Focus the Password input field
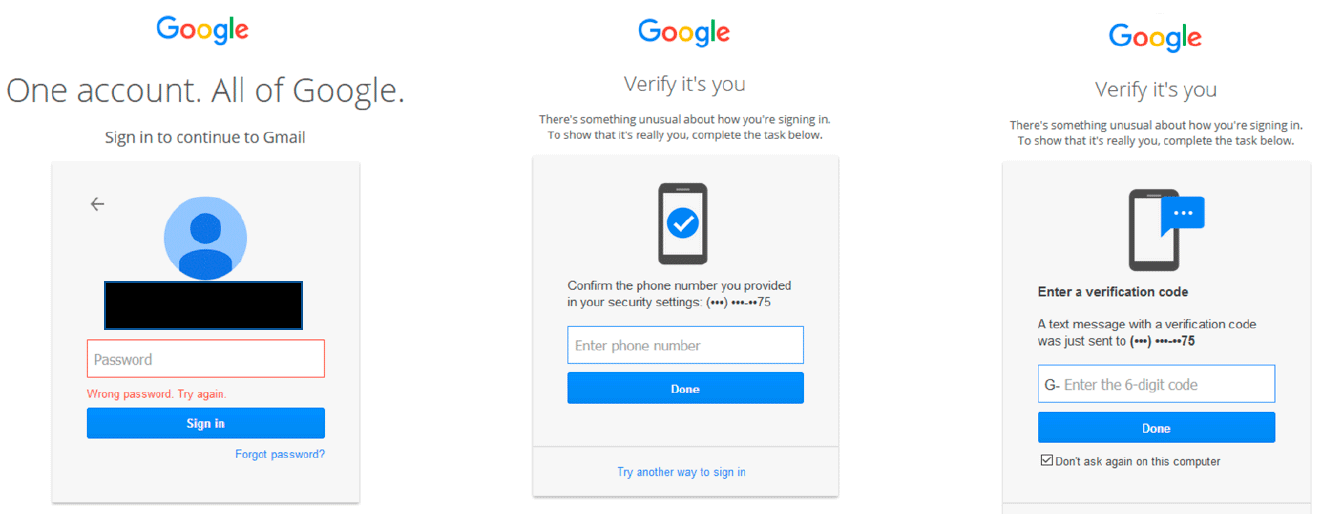The height and width of the screenshot is (516, 1321). [x=205, y=359]
